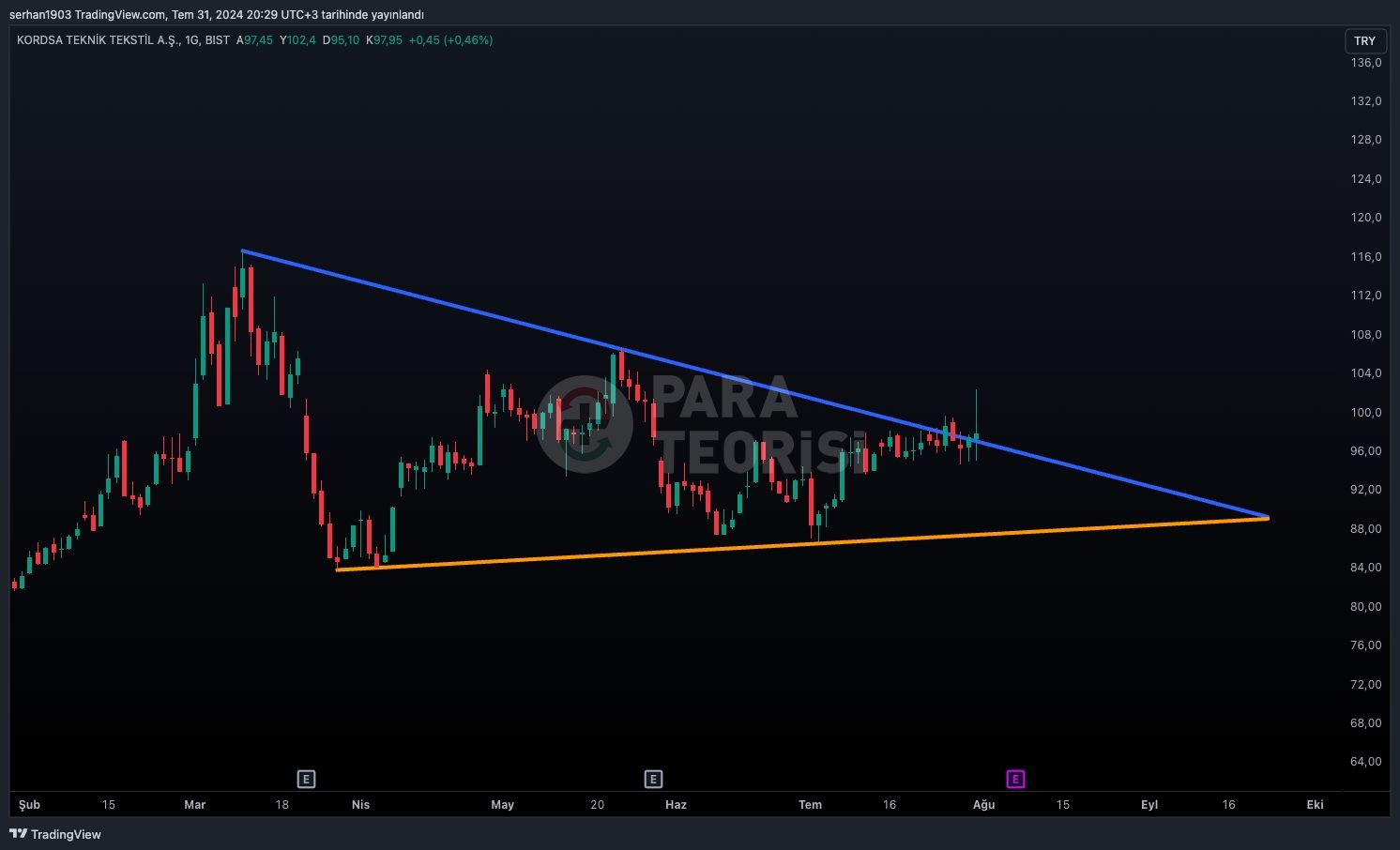Click the Mar label on the time axis

pos(194,805)
